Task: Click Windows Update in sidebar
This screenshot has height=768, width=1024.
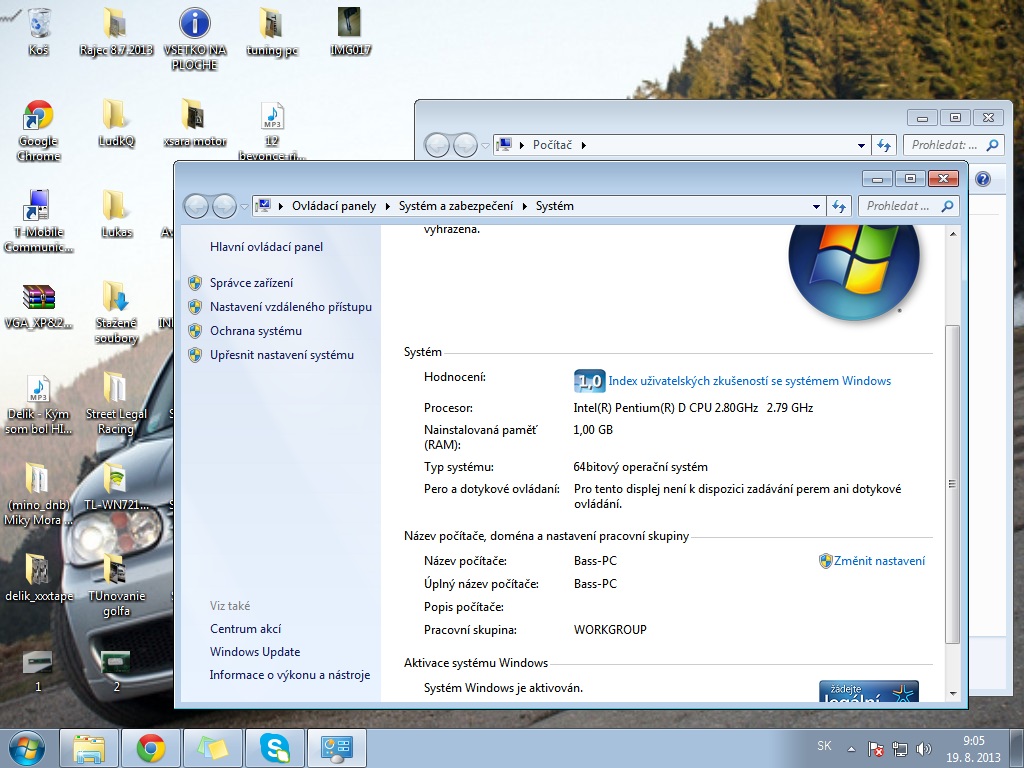Action: 254,652
